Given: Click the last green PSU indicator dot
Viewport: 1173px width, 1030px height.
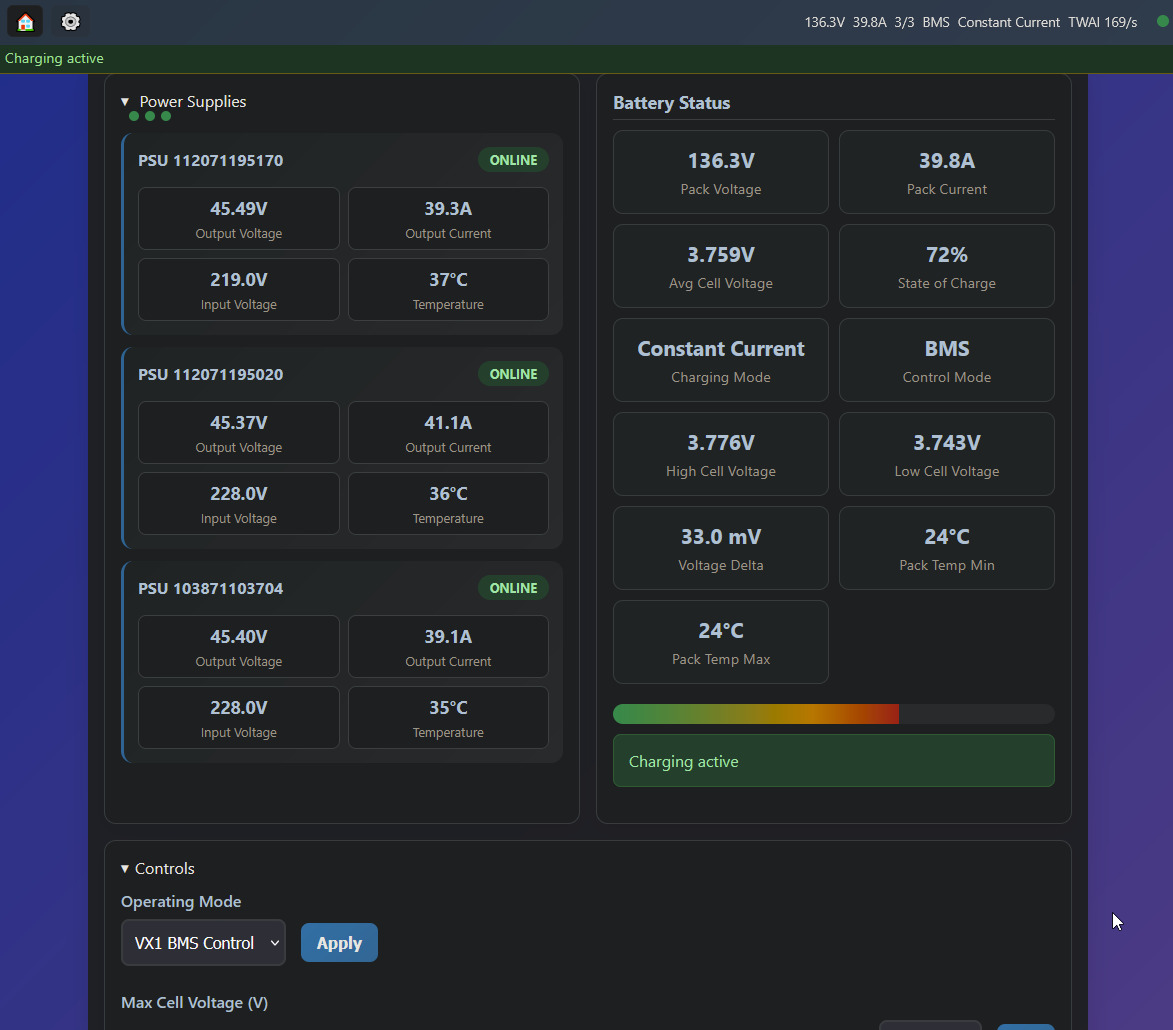Looking at the screenshot, I should click(x=166, y=116).
